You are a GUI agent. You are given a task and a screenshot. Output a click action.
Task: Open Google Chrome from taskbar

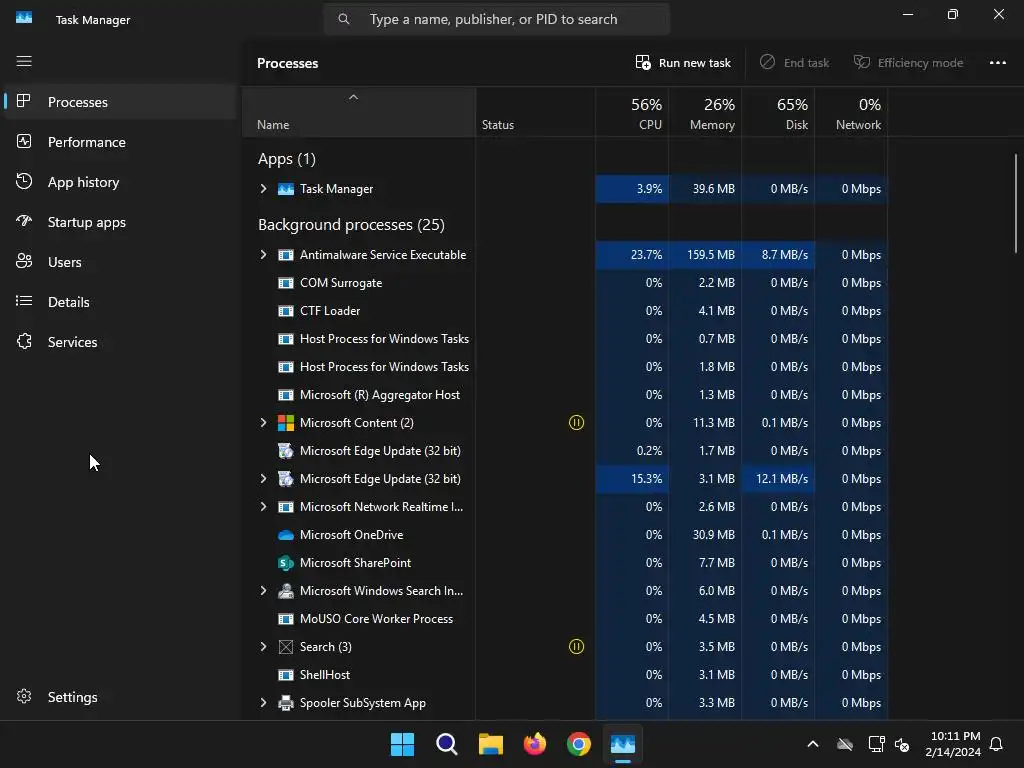click(579, 744)
